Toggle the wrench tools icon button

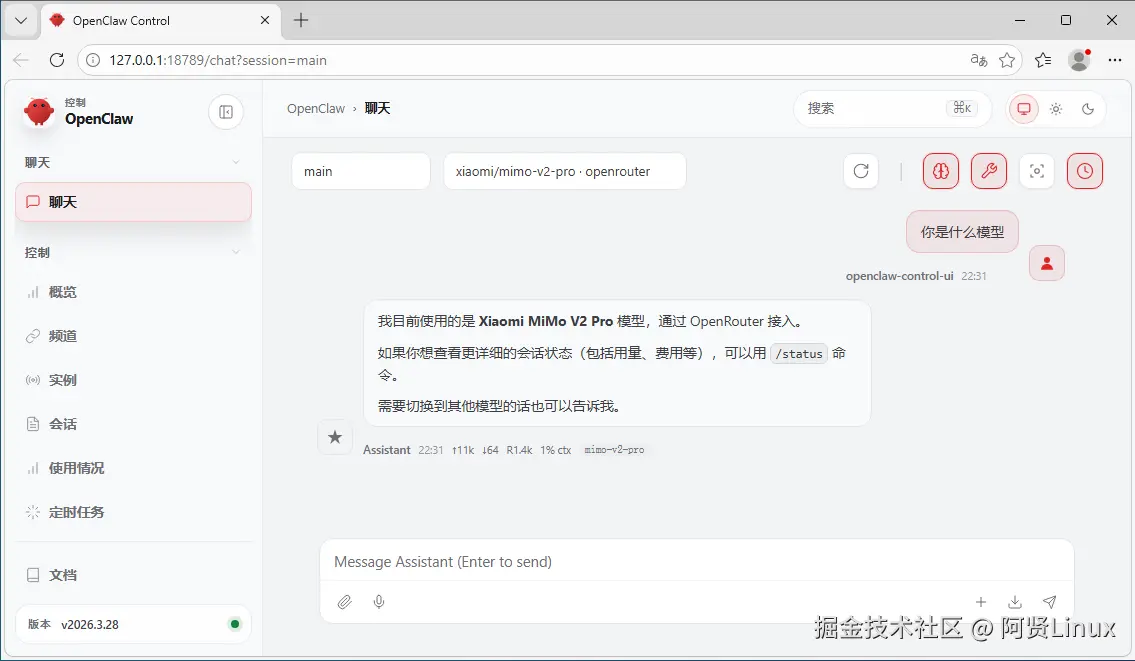[988, 171]
